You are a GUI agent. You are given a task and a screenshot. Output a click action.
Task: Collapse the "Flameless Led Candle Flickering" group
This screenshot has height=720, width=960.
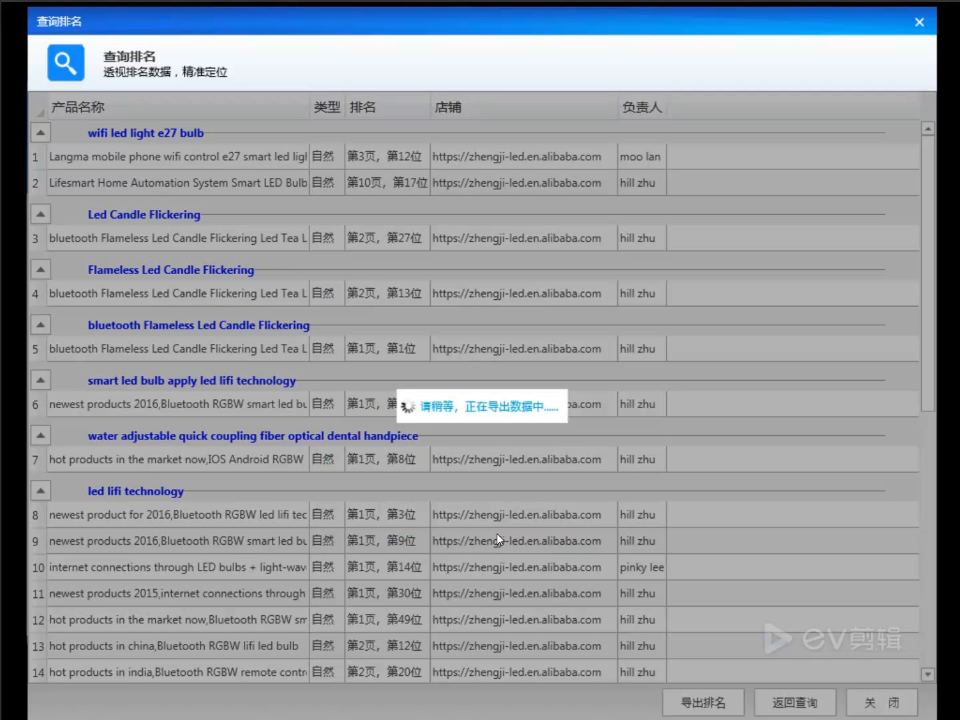[40, 269]
